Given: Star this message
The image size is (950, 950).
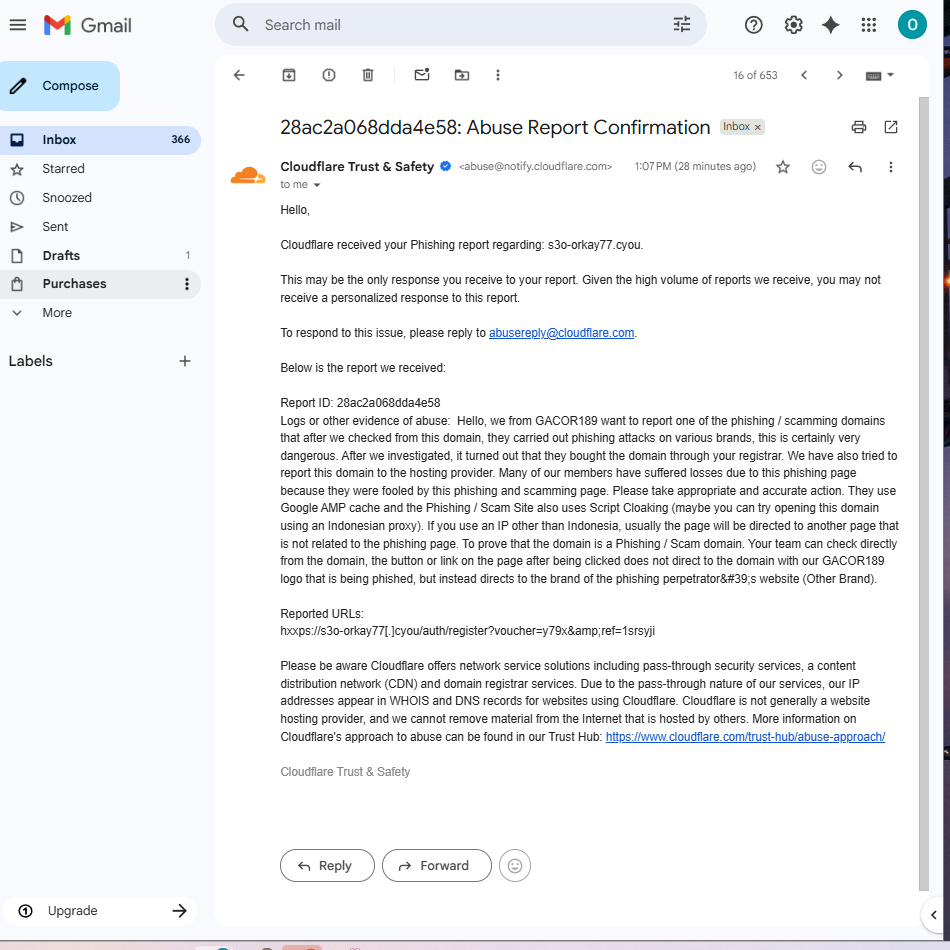Looking at the screenshot, I should (x=783, y=167).
